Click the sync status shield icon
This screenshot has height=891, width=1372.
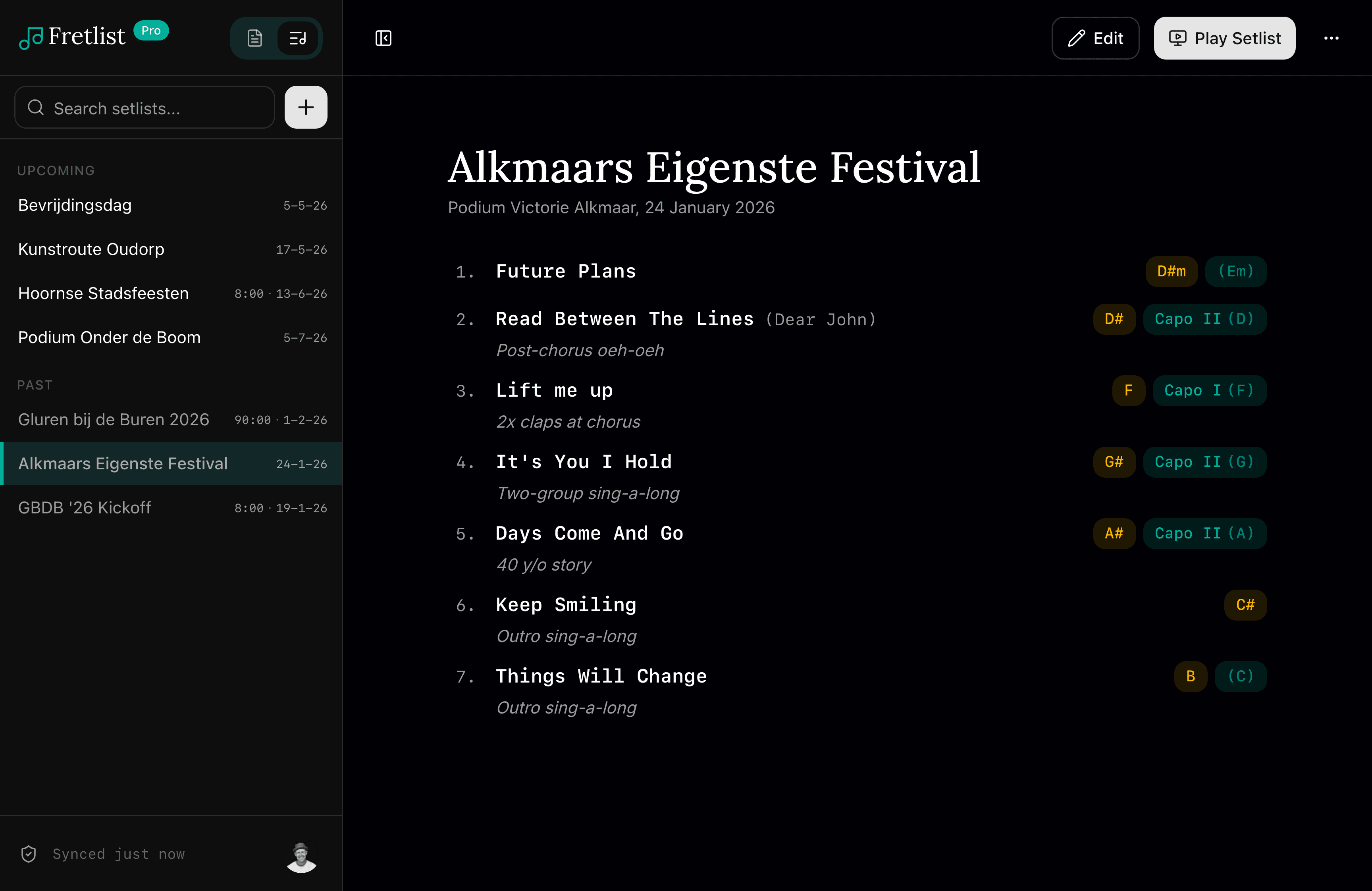click(x=28, y=854)
